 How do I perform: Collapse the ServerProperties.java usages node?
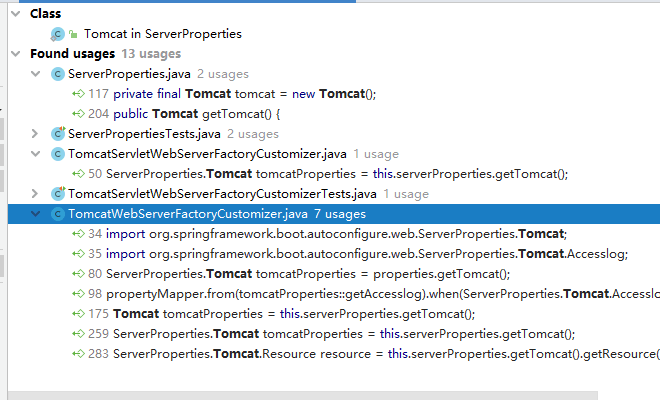[x=35, y=74]
